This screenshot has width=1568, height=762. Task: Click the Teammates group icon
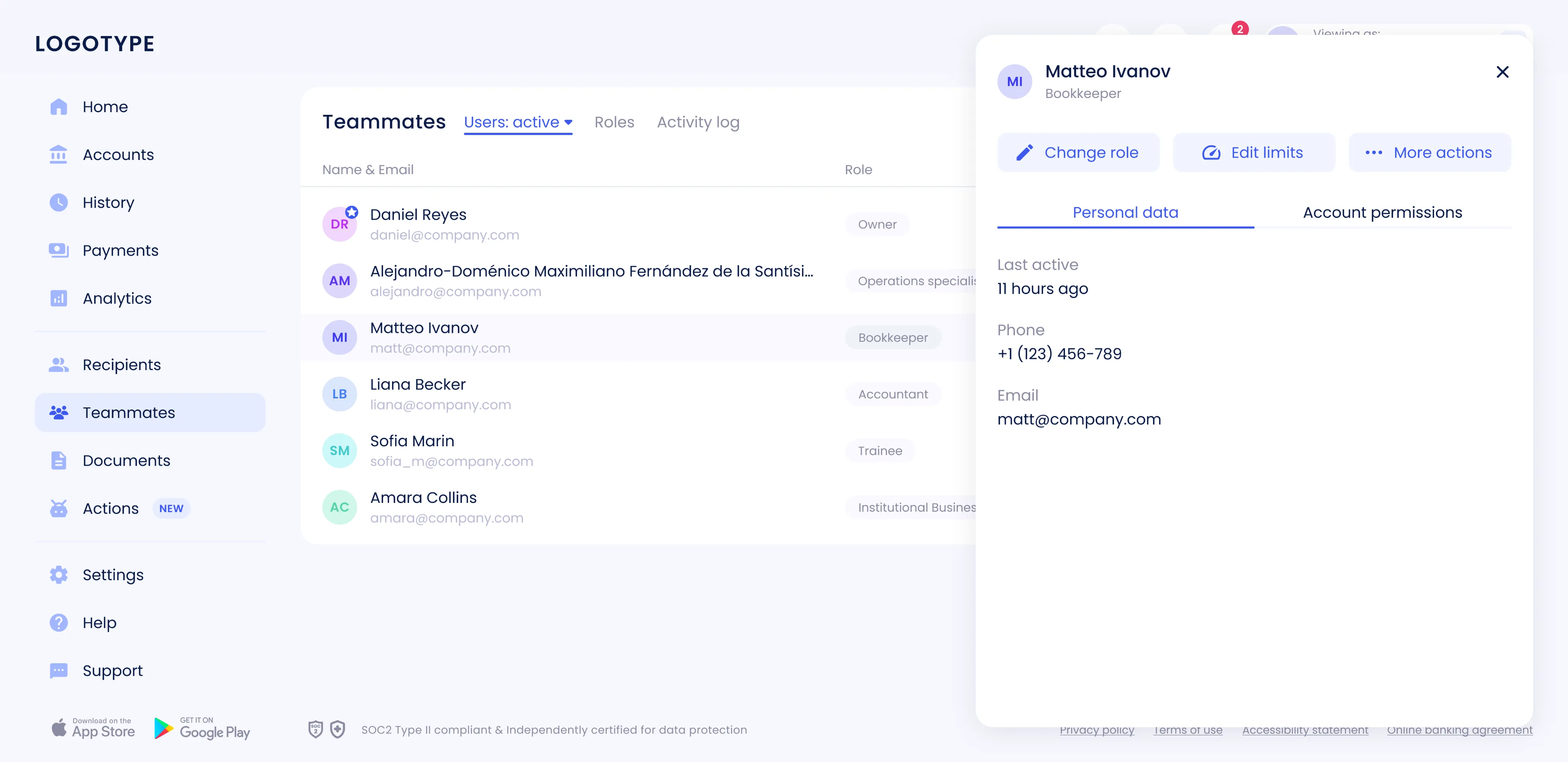coord(59,413)
